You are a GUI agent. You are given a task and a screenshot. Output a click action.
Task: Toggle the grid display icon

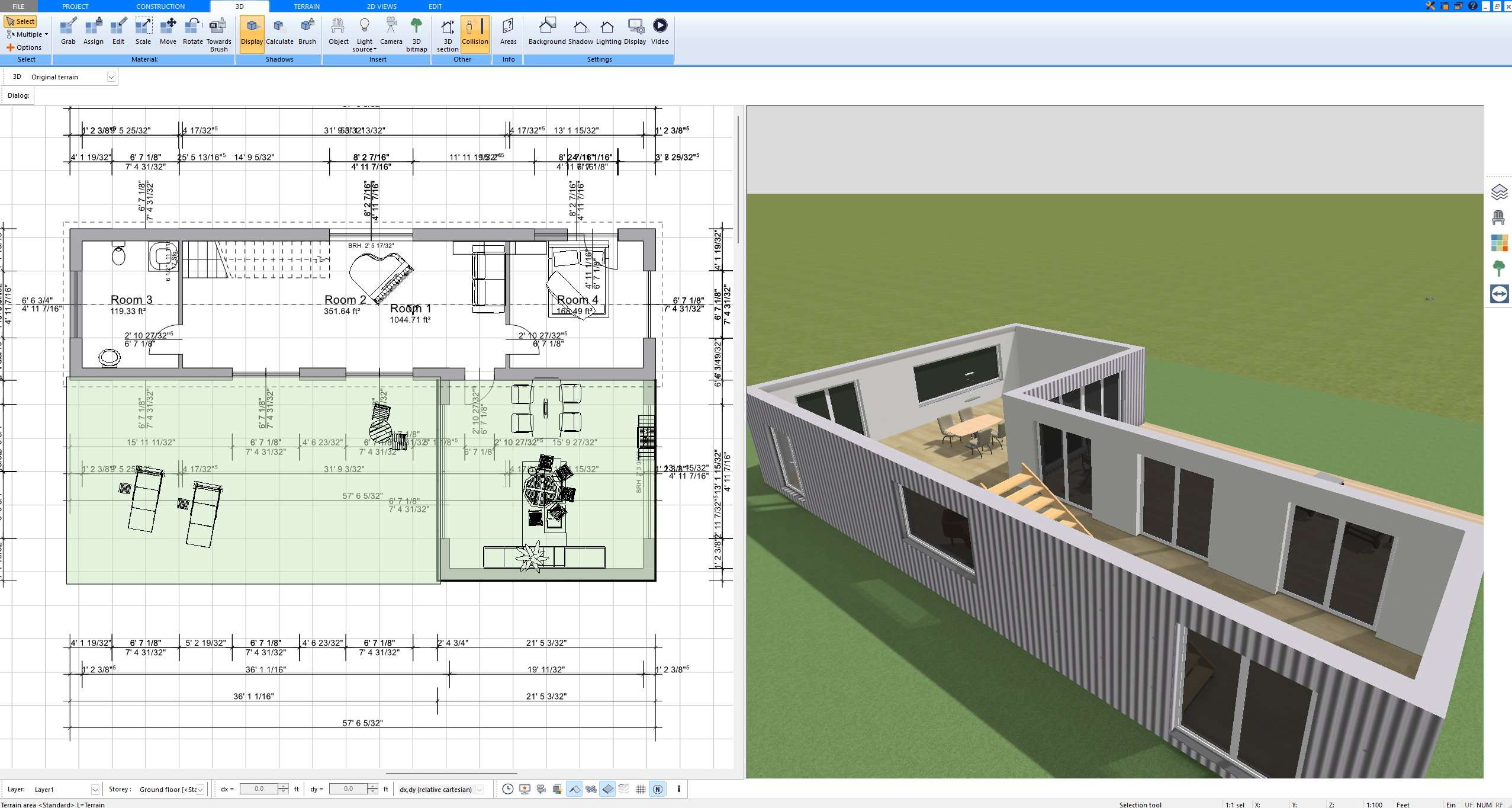click(x=640, y=789)
